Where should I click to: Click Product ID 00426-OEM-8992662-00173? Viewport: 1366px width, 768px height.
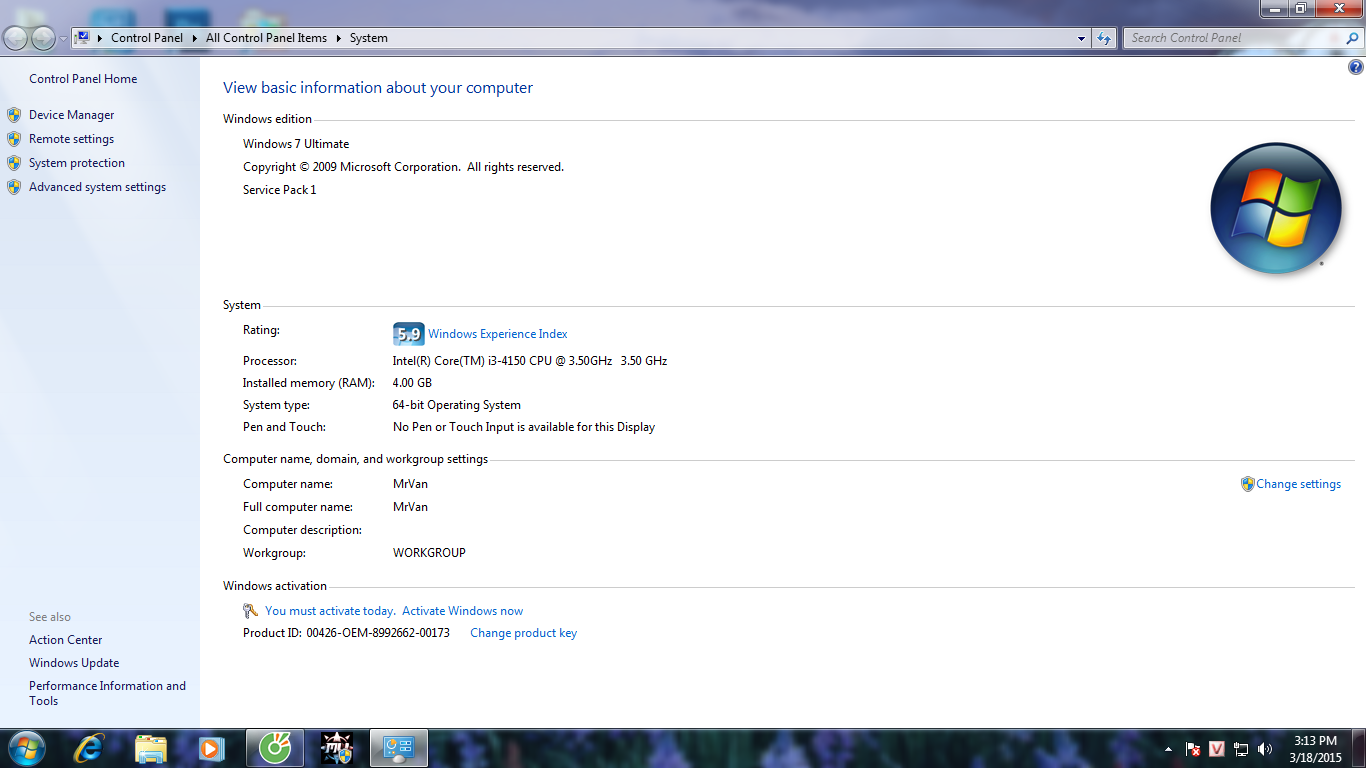point(346,633)
